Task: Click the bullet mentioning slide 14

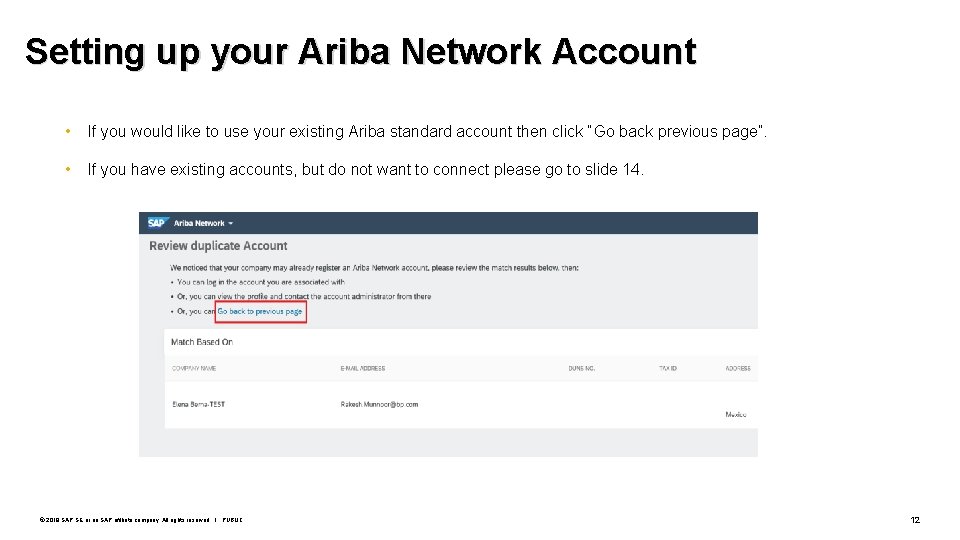Action: coord(366,170)
